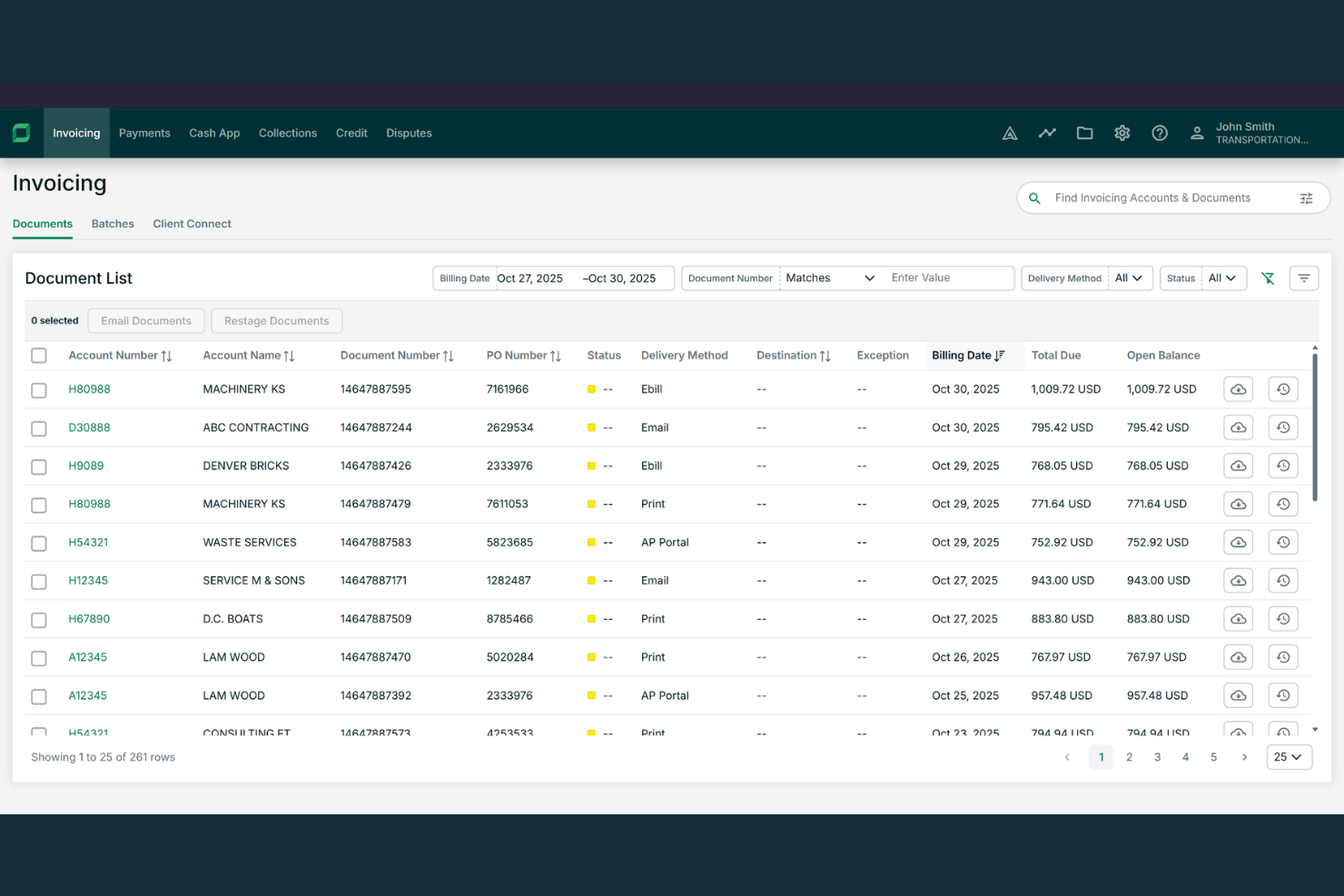1344x896 pixels.
Task: Open the help question mark icon
Action: click(1160, 133)
